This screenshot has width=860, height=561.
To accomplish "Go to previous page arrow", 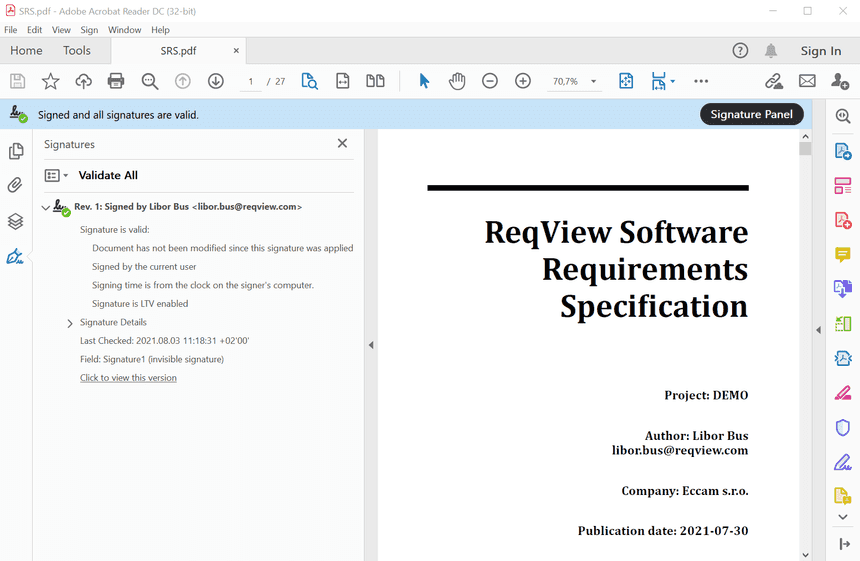I will (x=183, y=81).
